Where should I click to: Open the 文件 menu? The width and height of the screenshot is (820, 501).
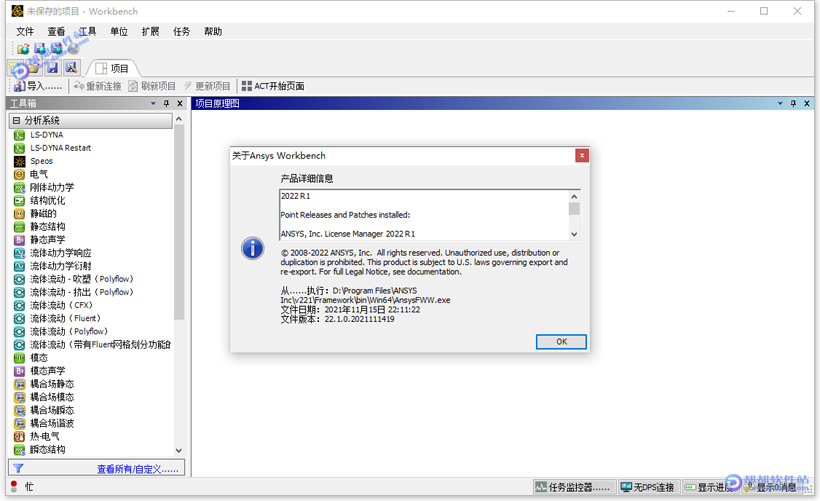click(x=25, y=31)
